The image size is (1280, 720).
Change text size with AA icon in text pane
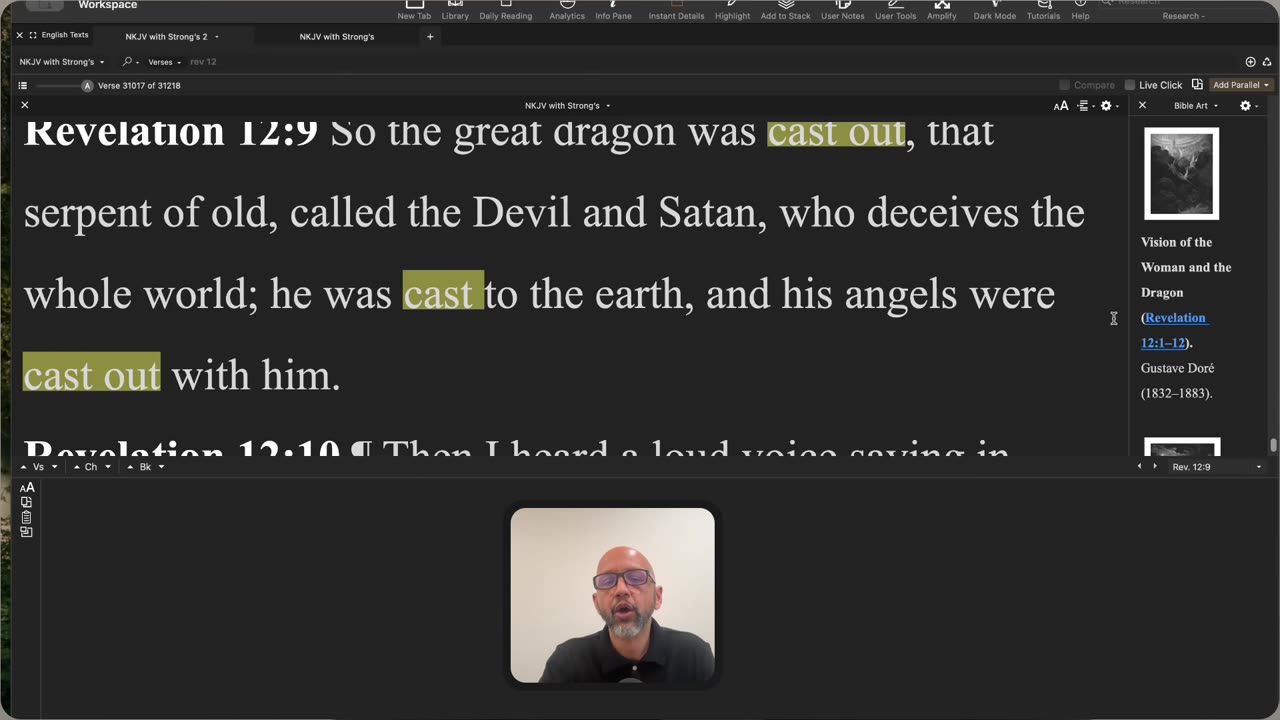point(1061,106)
